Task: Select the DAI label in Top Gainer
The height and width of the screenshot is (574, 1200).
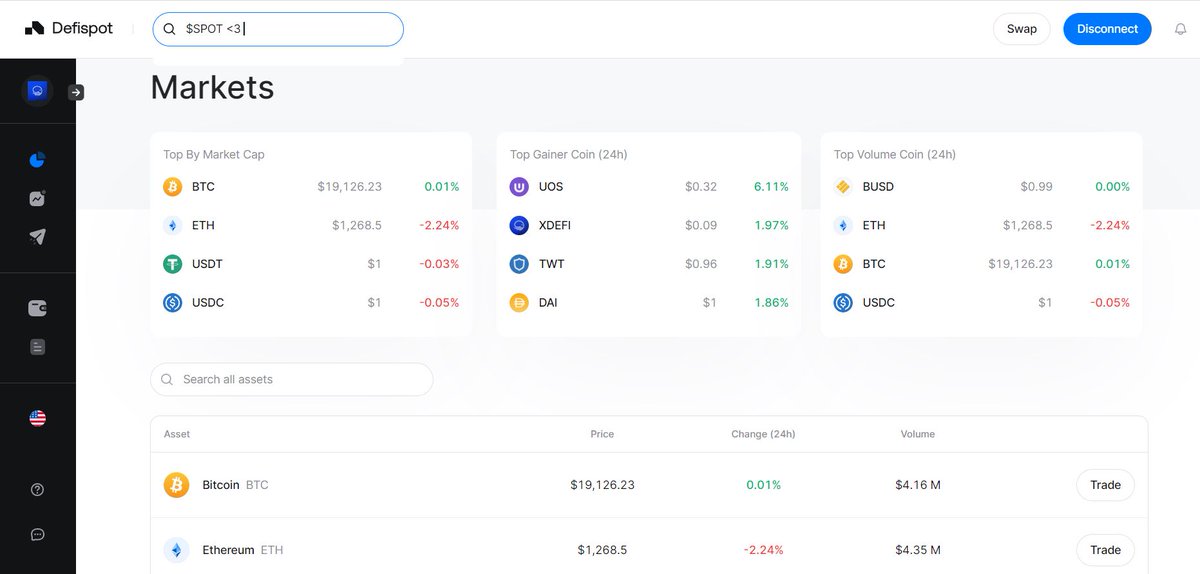Action: tap(548, 302)
